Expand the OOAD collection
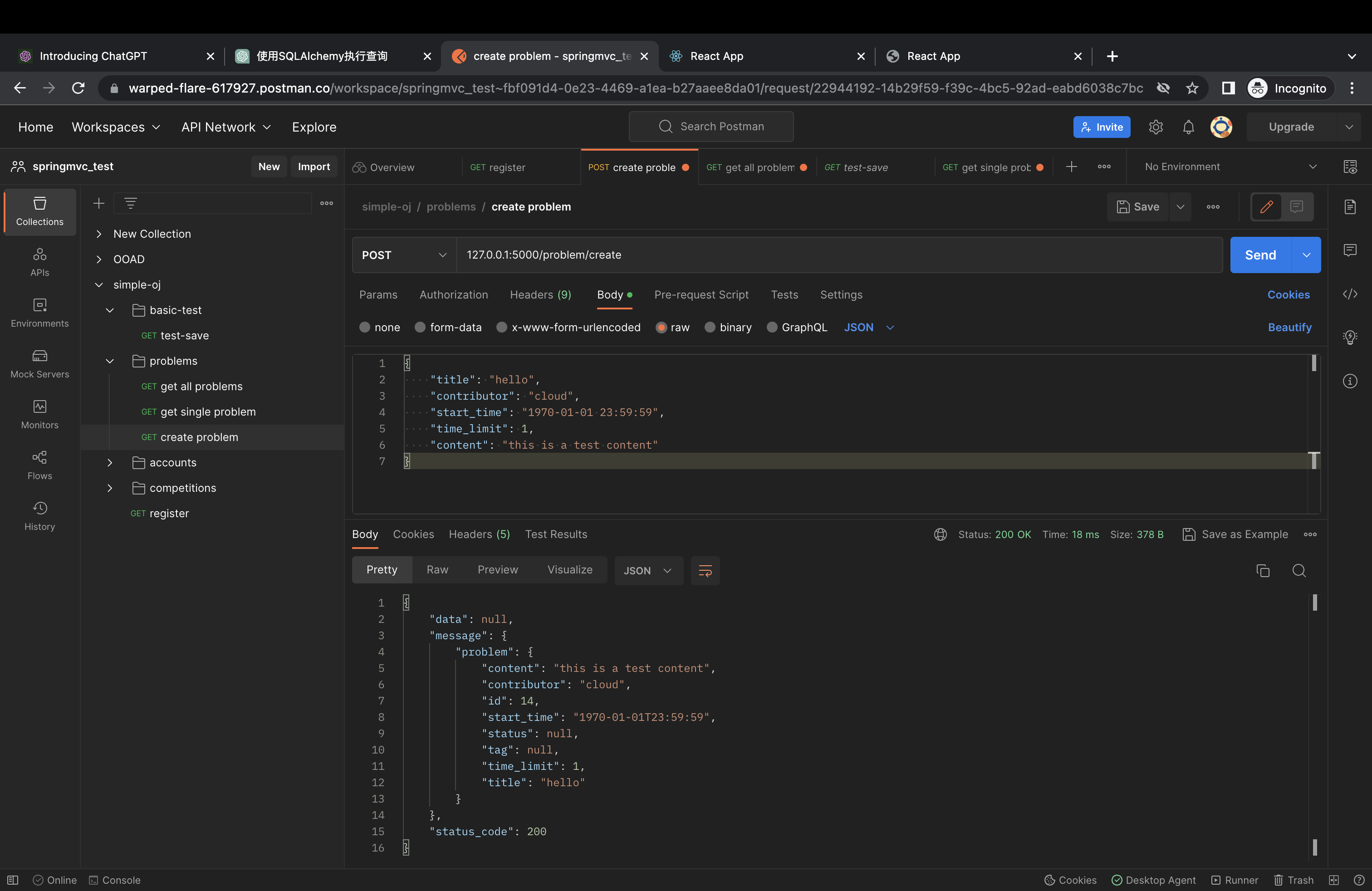The width and height of the screenshot is (1372, 891). 99,259
